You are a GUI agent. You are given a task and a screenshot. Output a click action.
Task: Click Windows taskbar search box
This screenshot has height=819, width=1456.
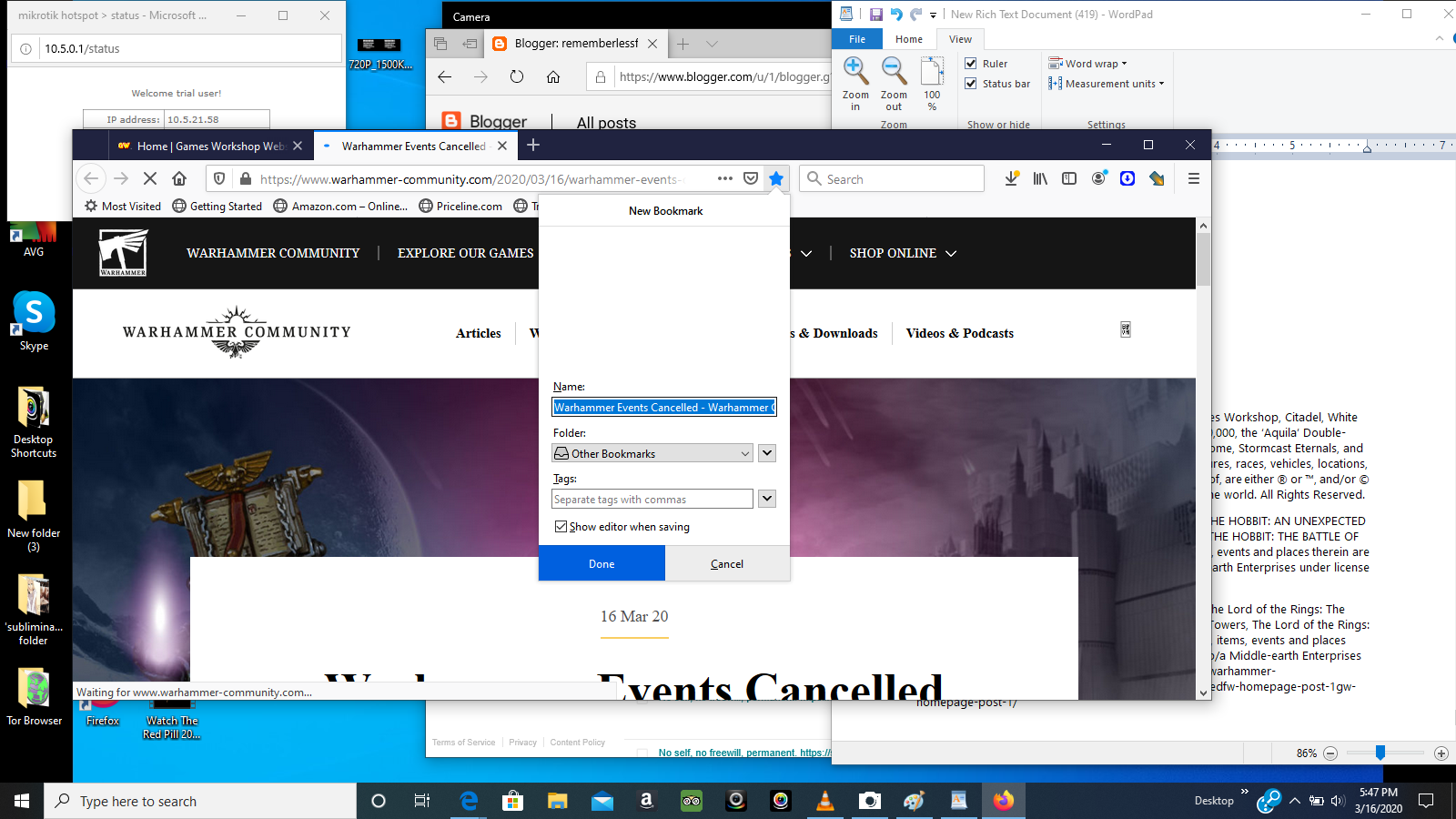click(200, 801)
